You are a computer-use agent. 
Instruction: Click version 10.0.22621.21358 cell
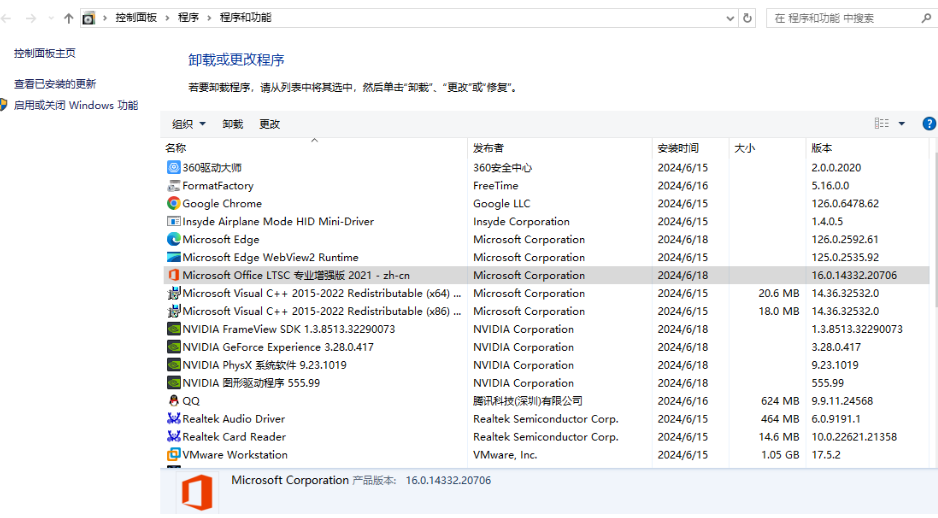(x=854, y=437)
